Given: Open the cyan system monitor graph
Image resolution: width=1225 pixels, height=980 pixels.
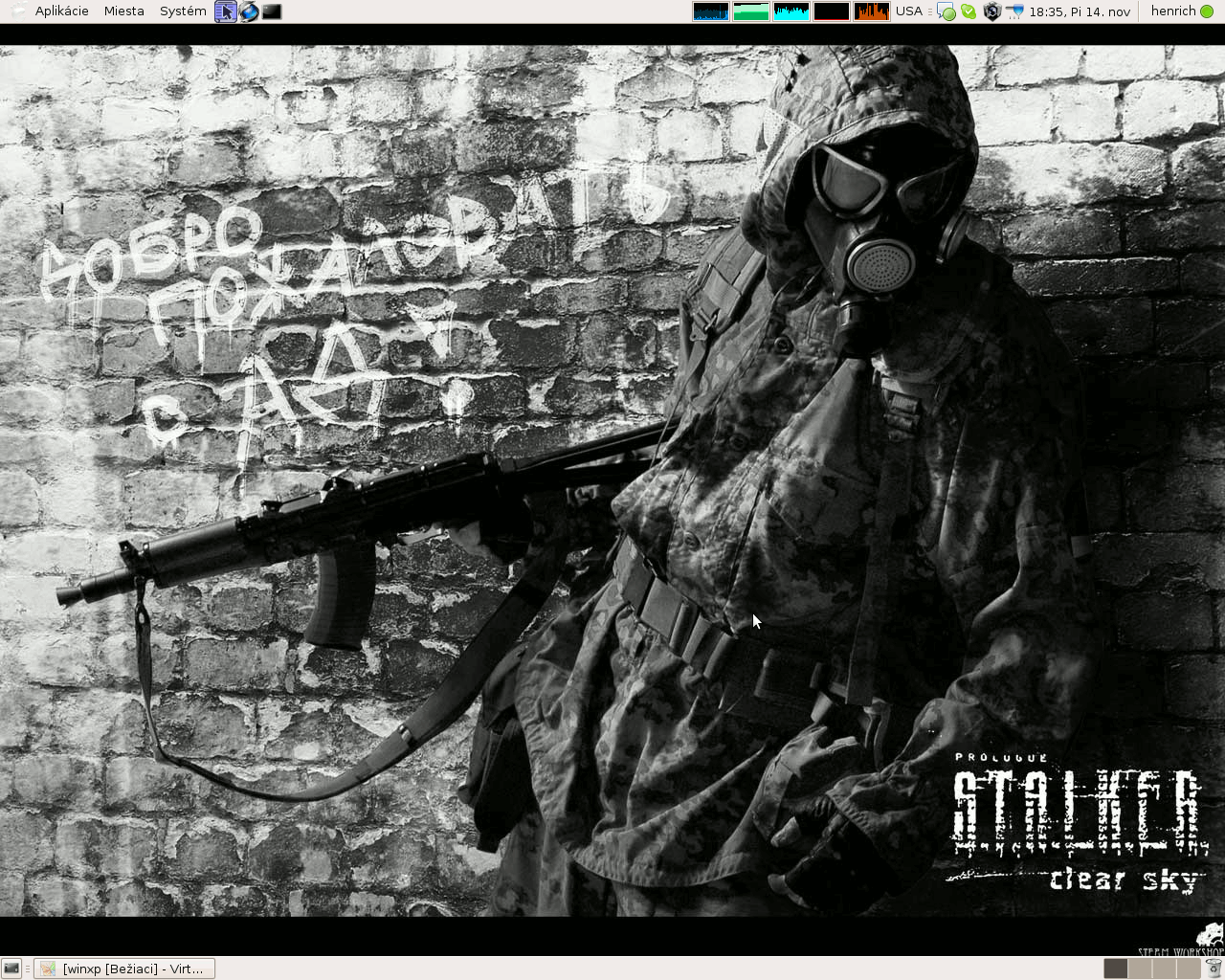Looking at the screenshot, I should tap(791, 11).
